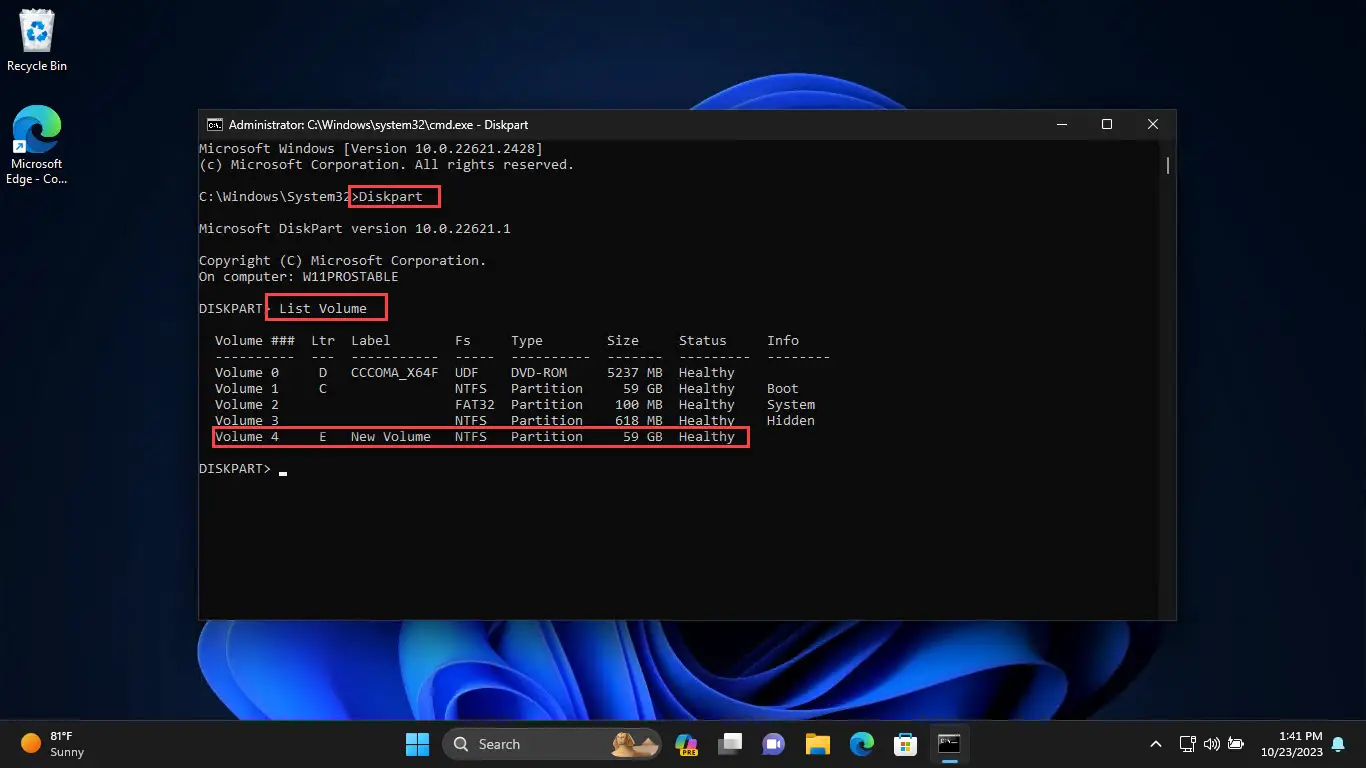Launch Microsoft Edge from taskbar
The image size is (1366, 768).
point(862,744)
